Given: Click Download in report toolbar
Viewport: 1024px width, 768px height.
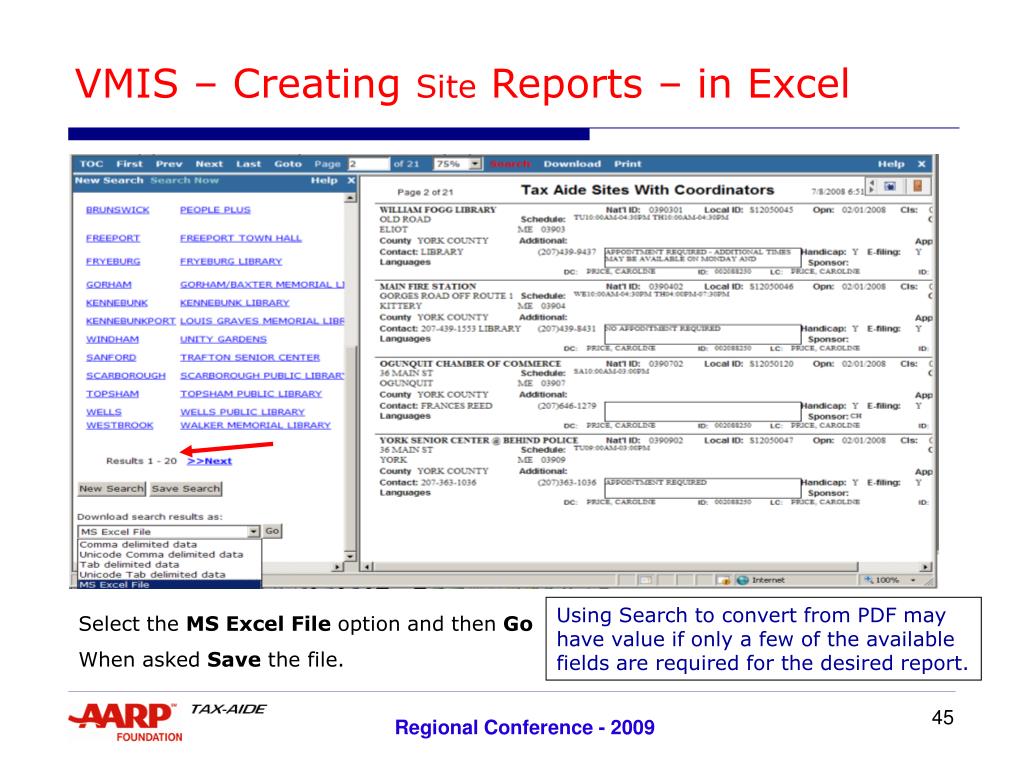Looking at the screenshot, I should coord(572,164).
